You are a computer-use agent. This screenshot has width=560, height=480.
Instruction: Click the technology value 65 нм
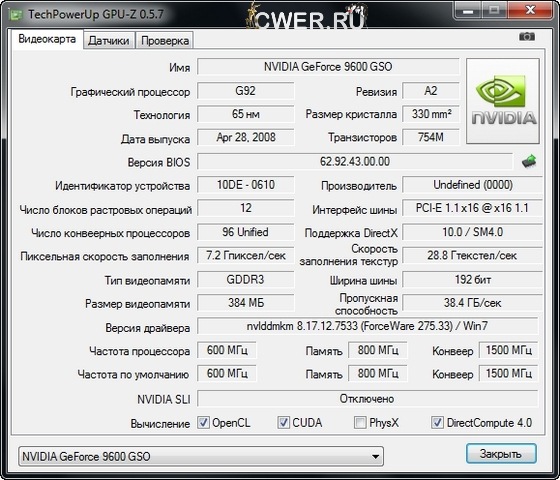(x=246, y=114)
